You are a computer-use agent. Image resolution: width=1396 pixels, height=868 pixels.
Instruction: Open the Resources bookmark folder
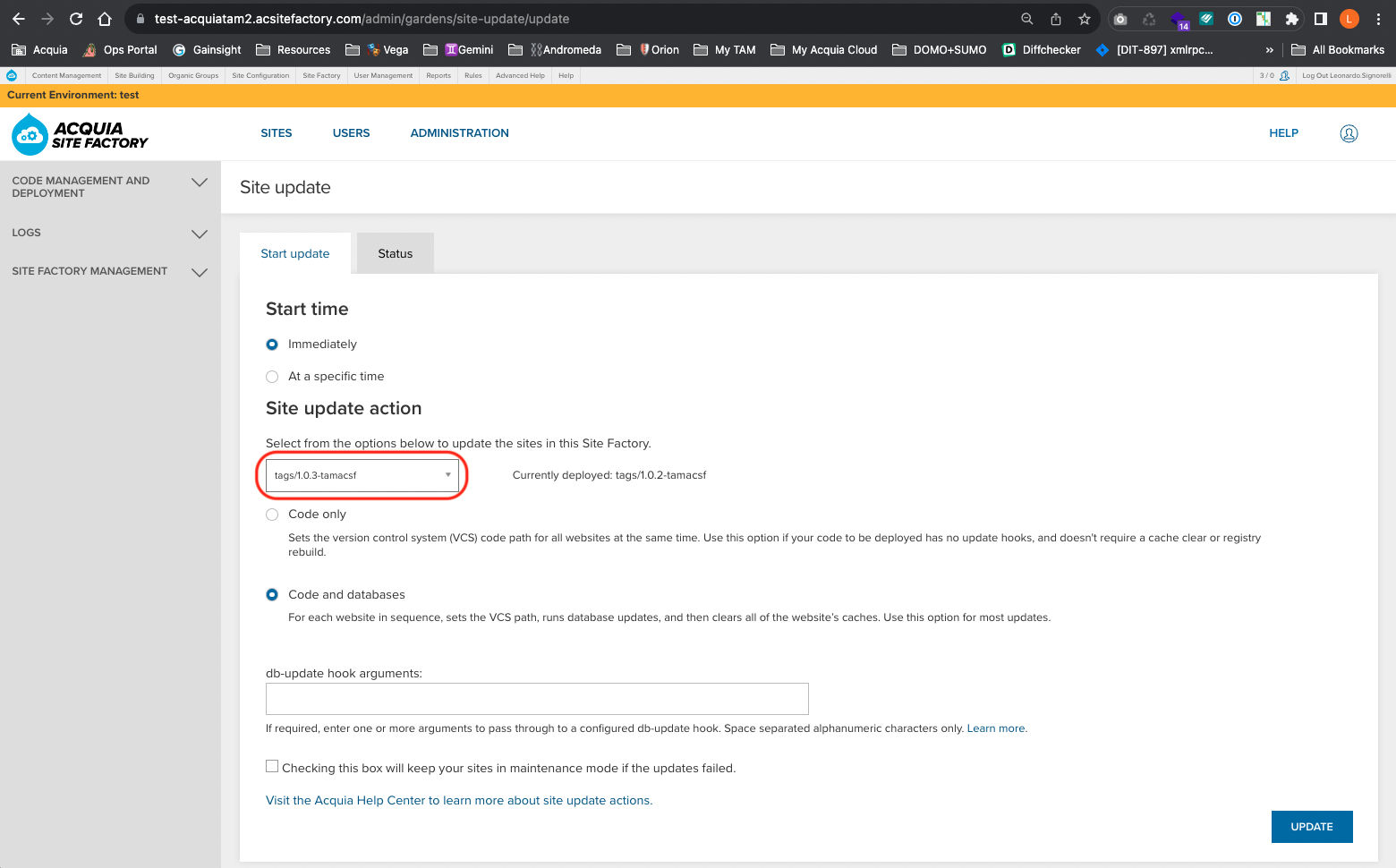pos(293,50)
